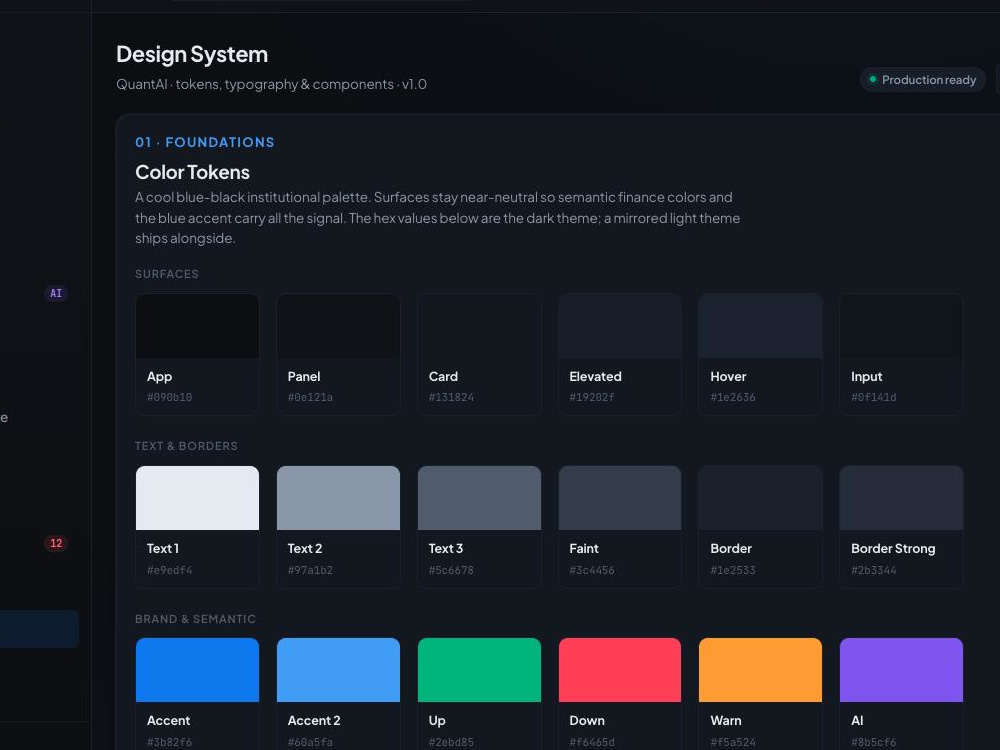
Task: Click hex value #2b3344
Action: 874,570
